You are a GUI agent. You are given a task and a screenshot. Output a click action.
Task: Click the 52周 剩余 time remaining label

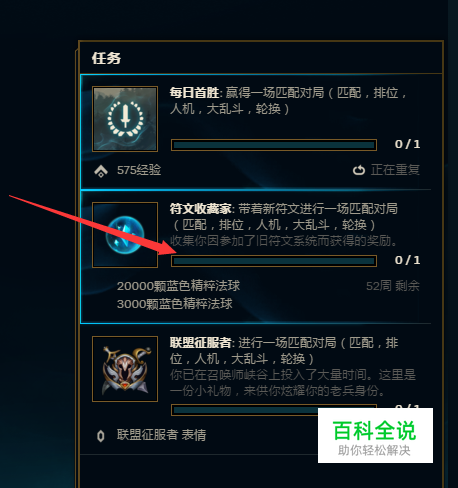(x=393, y=286)
